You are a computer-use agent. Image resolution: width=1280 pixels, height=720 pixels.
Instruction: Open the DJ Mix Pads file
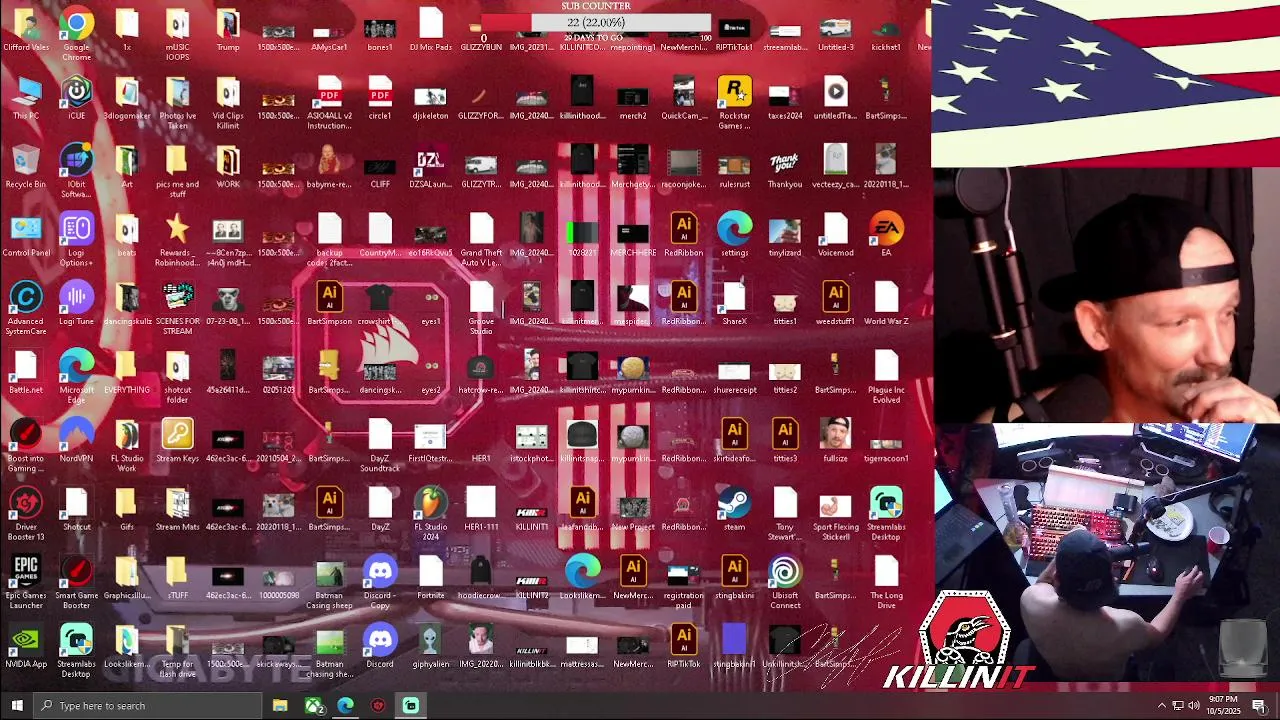tap(430, 32)
